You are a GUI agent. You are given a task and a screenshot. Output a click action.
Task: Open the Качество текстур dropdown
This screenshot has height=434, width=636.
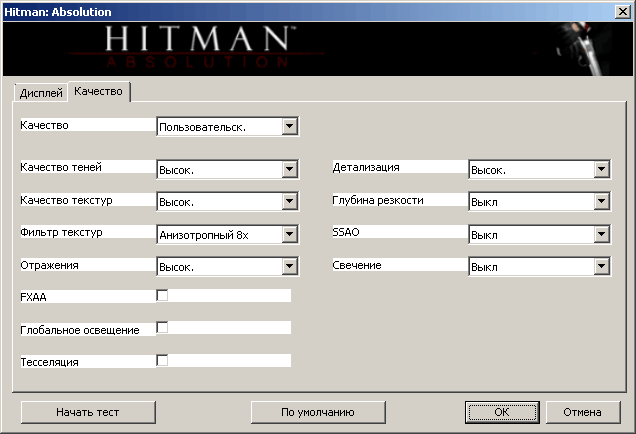[x=228, y=202]
